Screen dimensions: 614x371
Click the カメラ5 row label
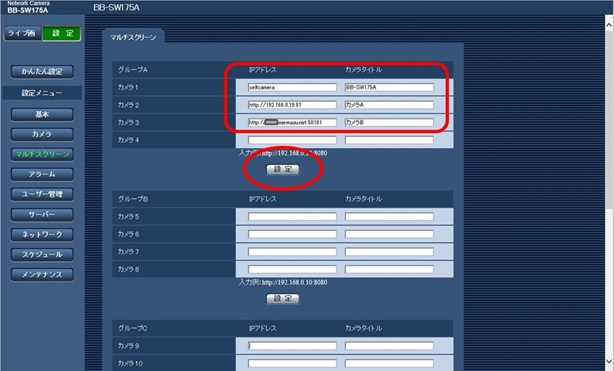(128, 216)
